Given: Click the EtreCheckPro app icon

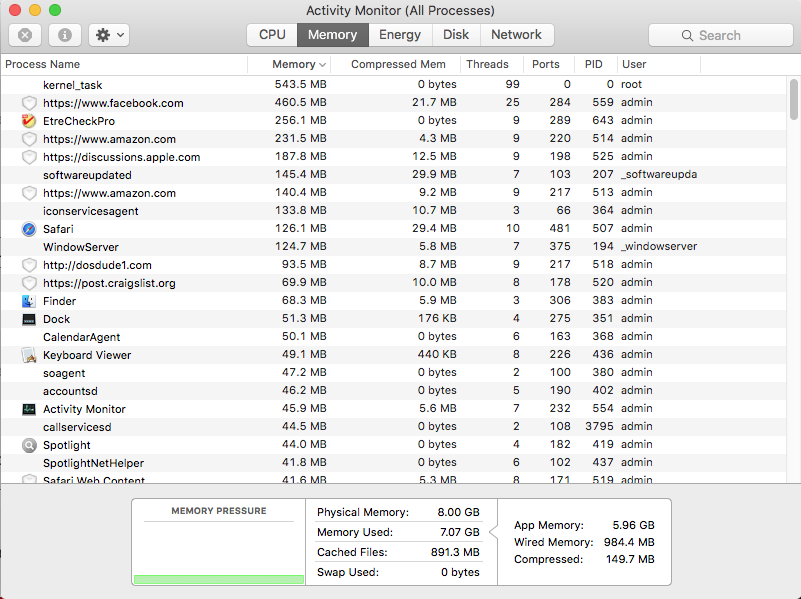Looking at the screenshot, I should [29, 121].
